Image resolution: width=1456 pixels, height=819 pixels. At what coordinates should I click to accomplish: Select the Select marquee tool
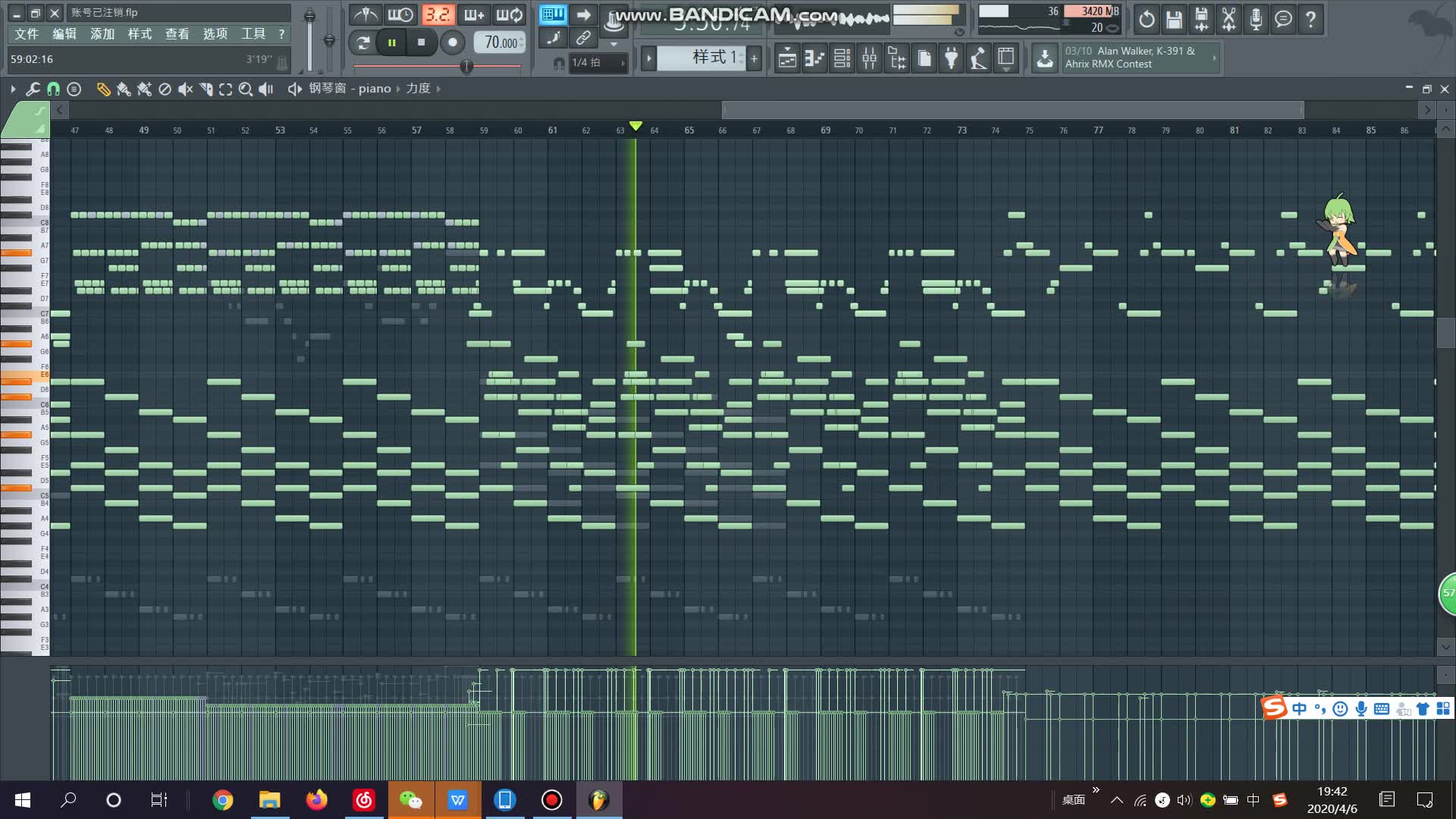point(225,89)
